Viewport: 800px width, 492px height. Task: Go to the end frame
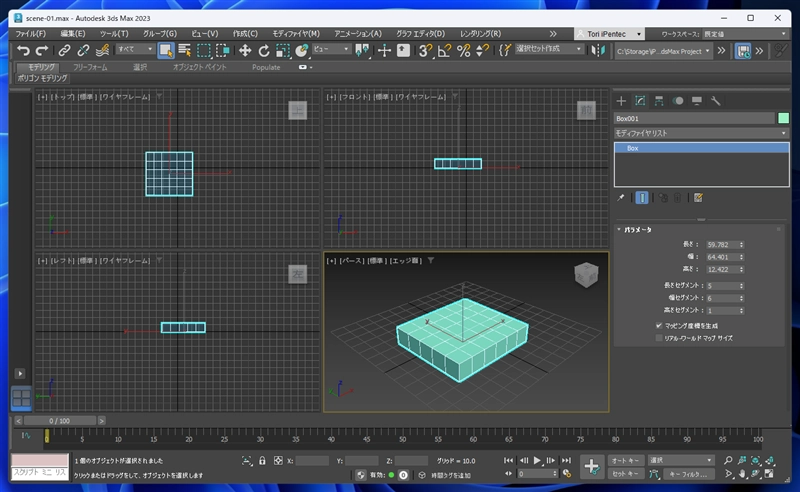pos(566,460)
